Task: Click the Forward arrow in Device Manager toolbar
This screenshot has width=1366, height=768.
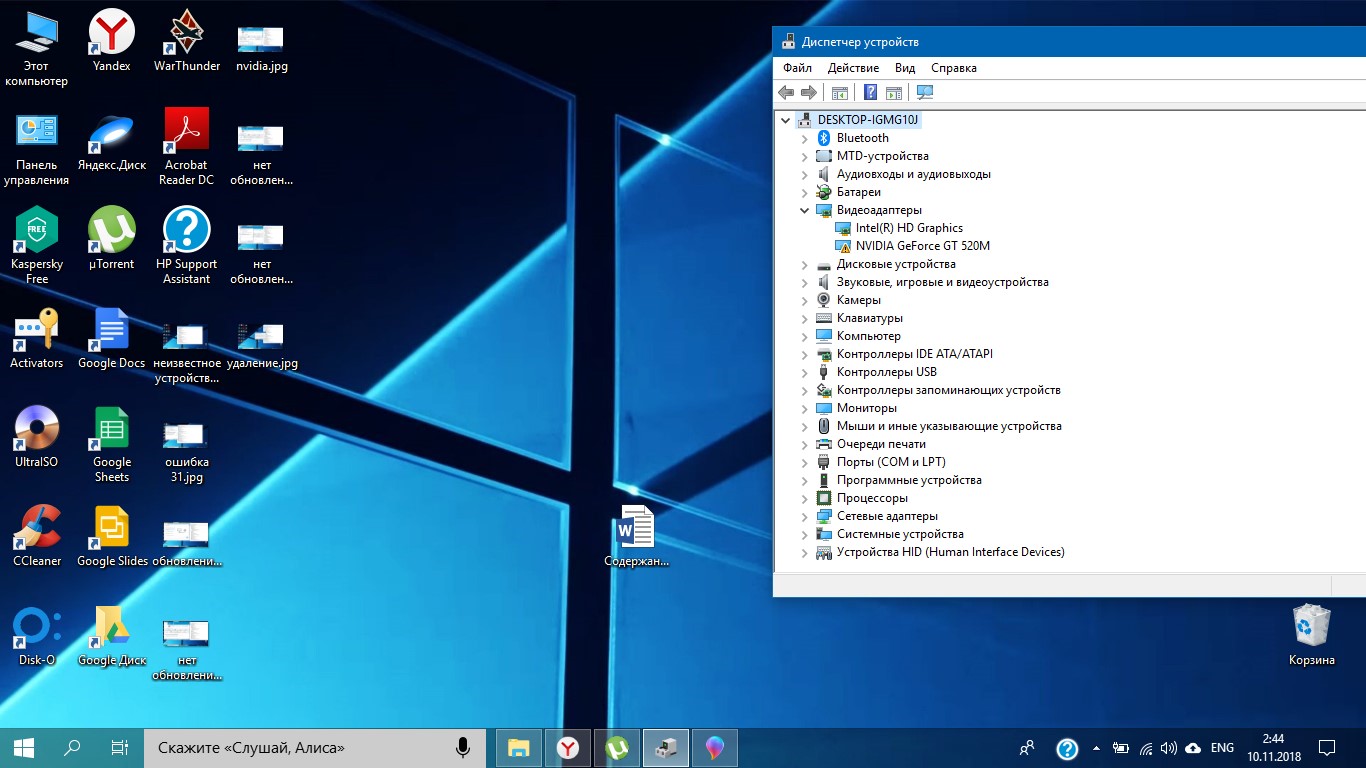Action: pos(809,93)
